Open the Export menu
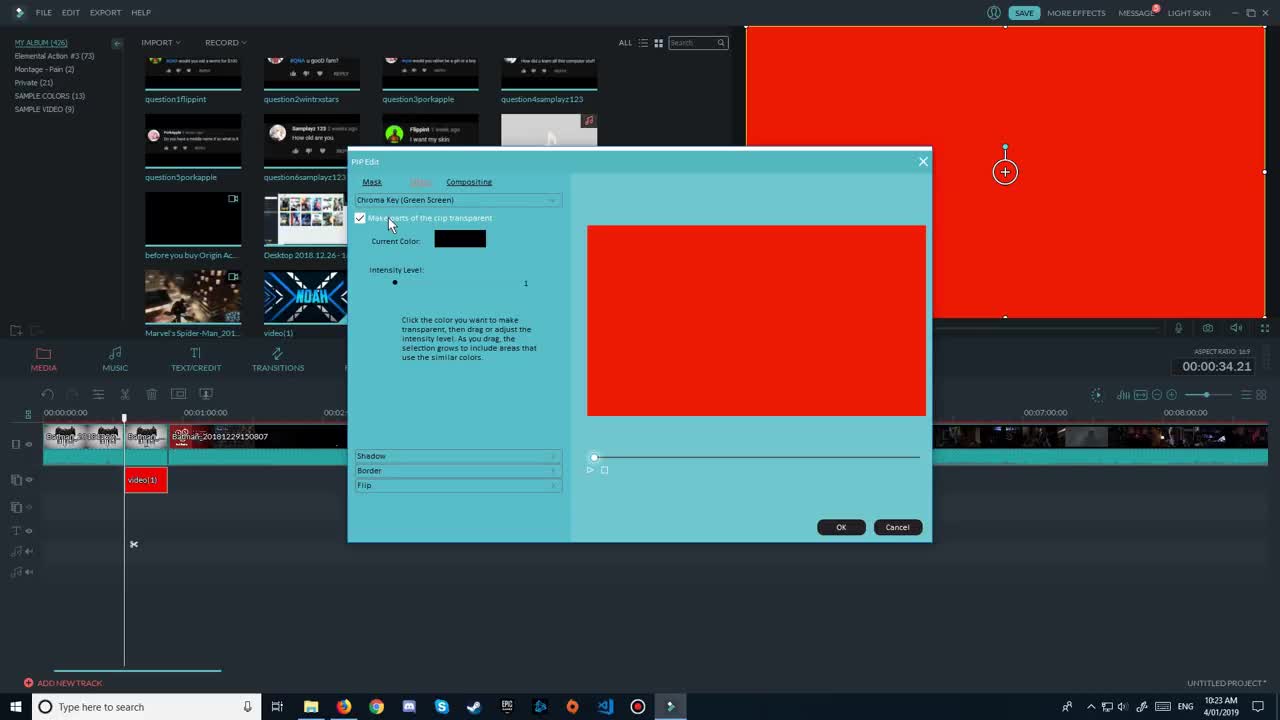The height and width of the screenshot is (720, 1280). [105, 13]
